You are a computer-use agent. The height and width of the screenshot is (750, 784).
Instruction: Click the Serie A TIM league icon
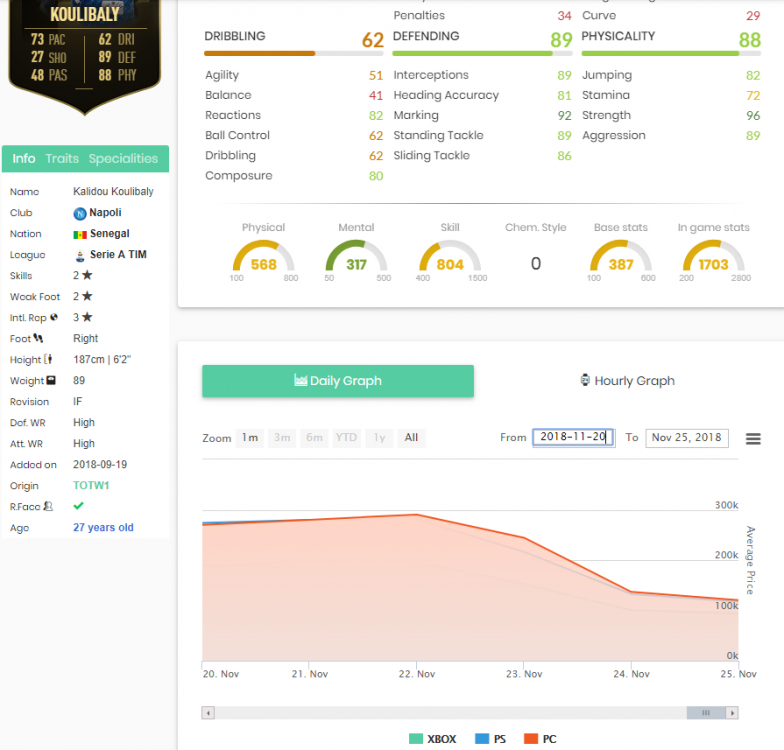(80, 255)
